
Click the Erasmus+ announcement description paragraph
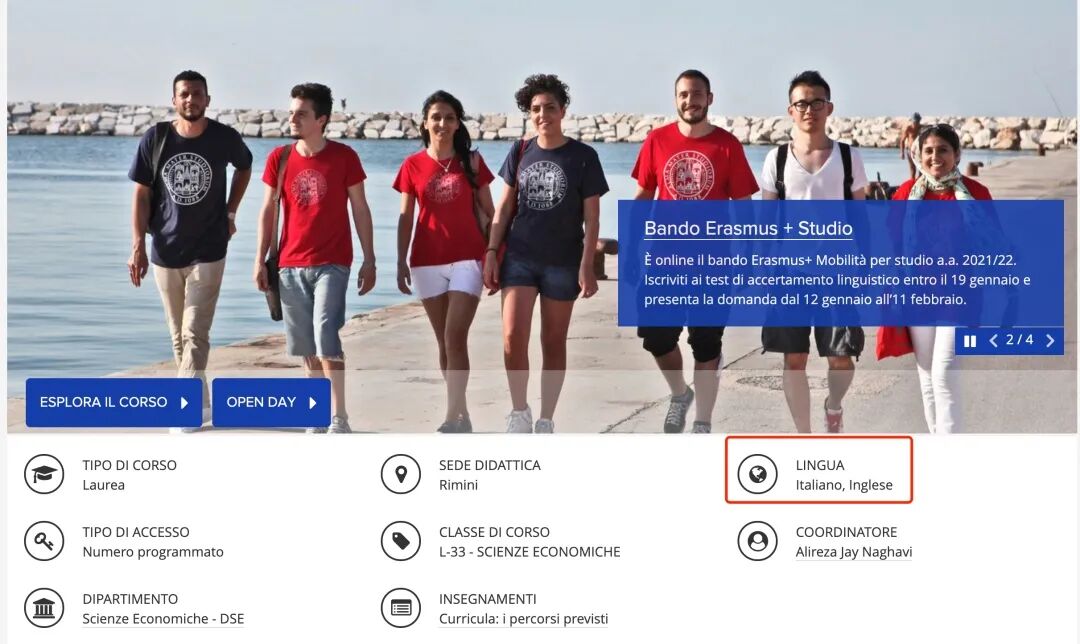click(x=837, y=280)
